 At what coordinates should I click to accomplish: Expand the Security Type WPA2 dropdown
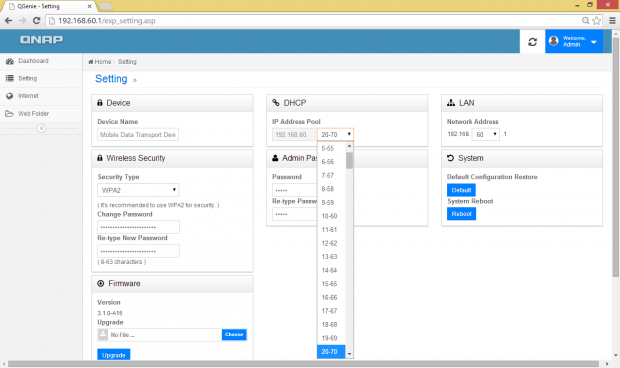(x=138, y=190)
